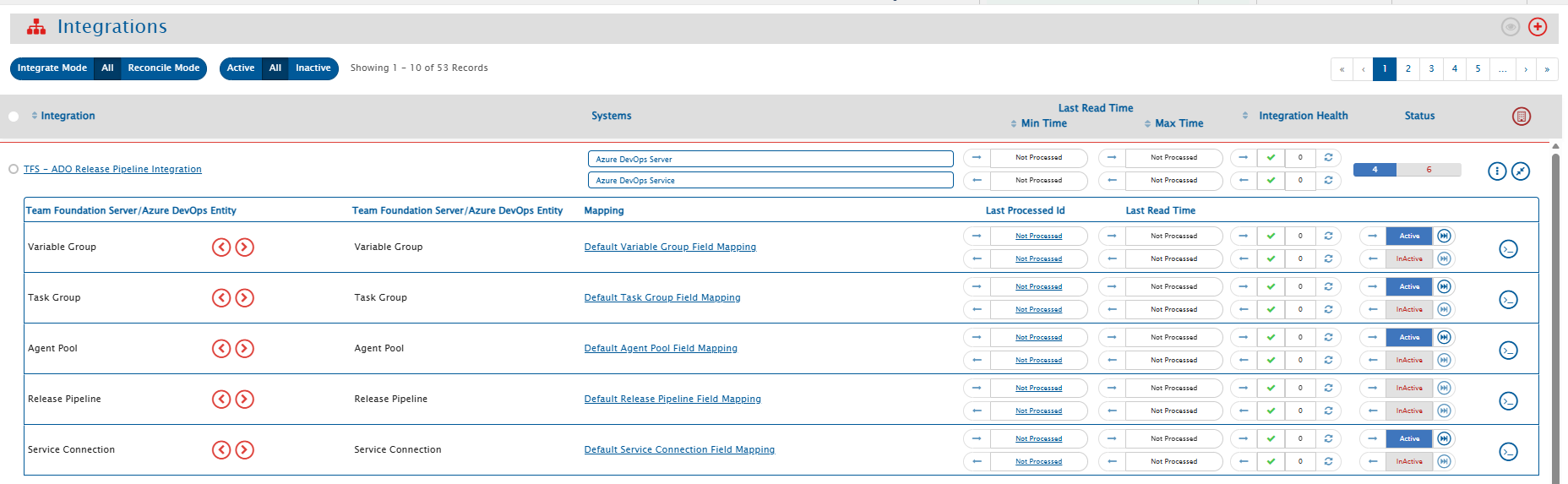
Task: Sort by Min Time column
Action: click(x=1043, y=124)
